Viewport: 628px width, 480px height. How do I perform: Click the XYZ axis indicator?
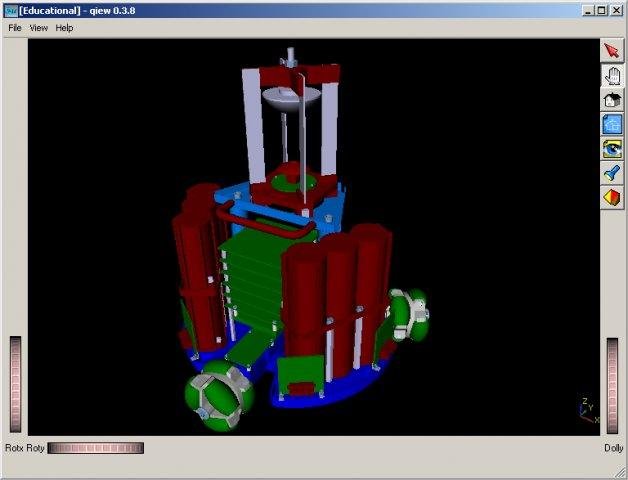589,411
